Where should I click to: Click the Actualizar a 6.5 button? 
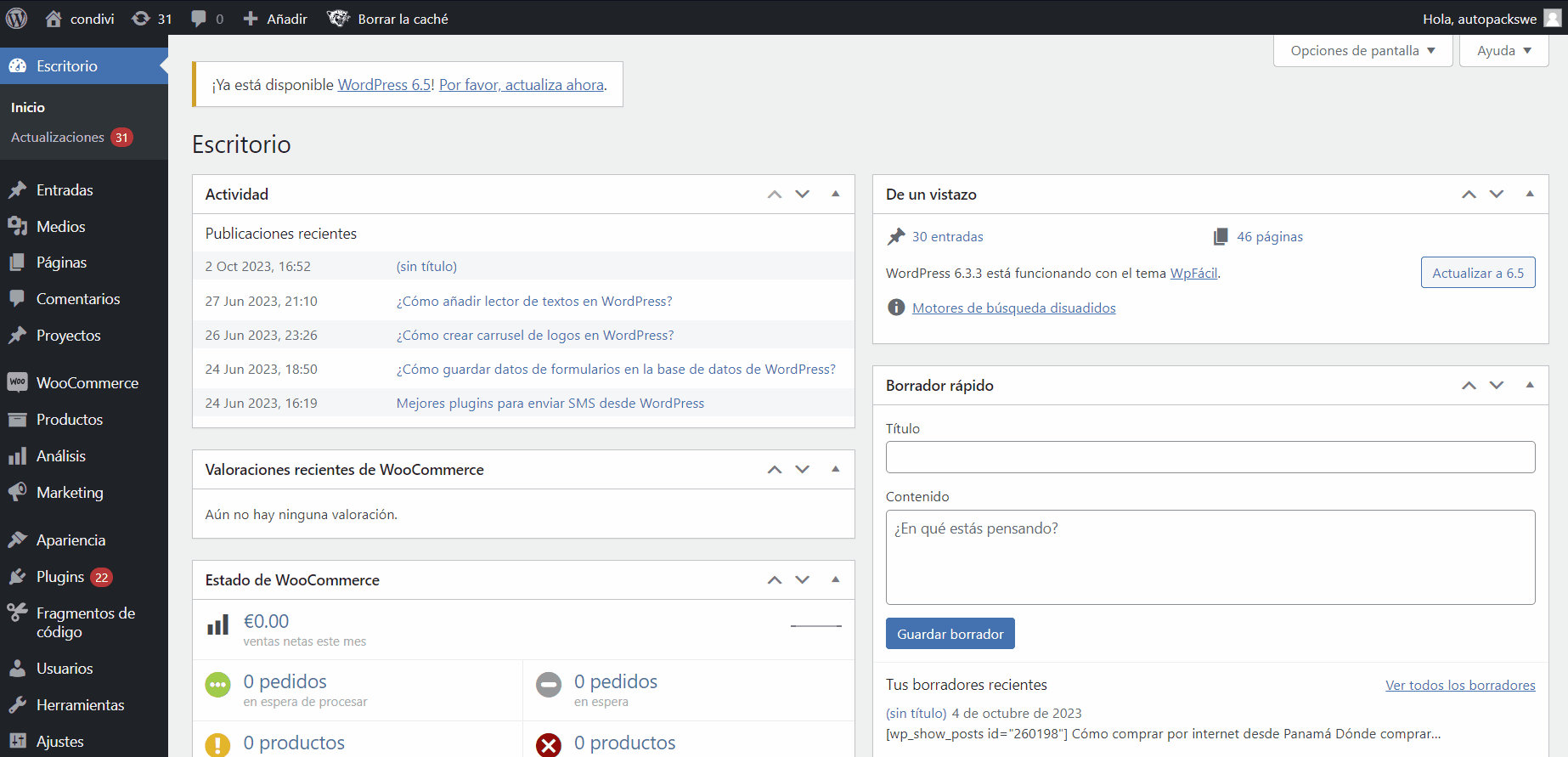click(1477, 273)
